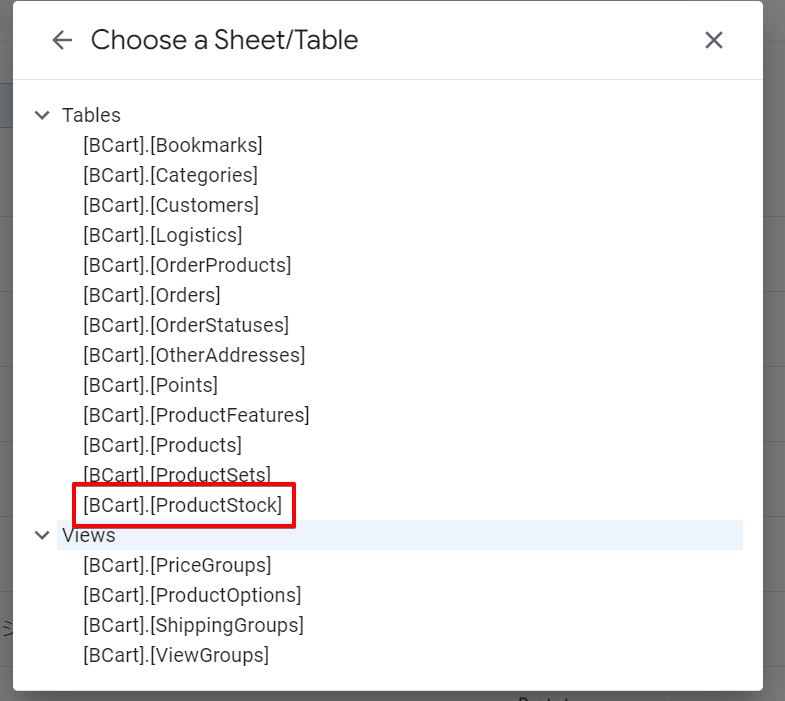Select the [BCart].[Bookmarks] table
This screenshot has height=701, width=785.
(172, 145)
